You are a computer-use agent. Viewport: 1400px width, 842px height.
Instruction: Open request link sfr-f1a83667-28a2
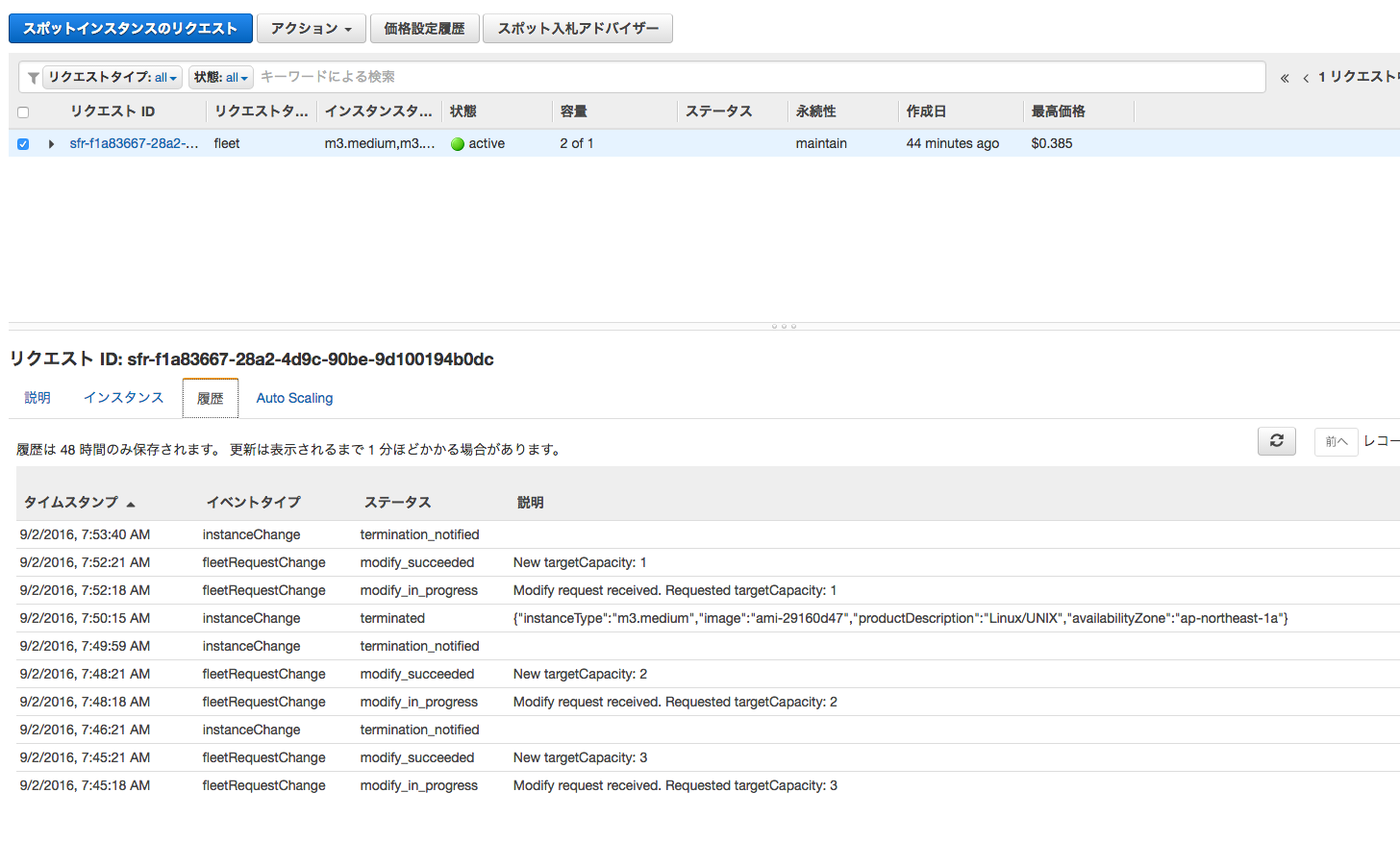pyautogui.click(x=134, y=143)
